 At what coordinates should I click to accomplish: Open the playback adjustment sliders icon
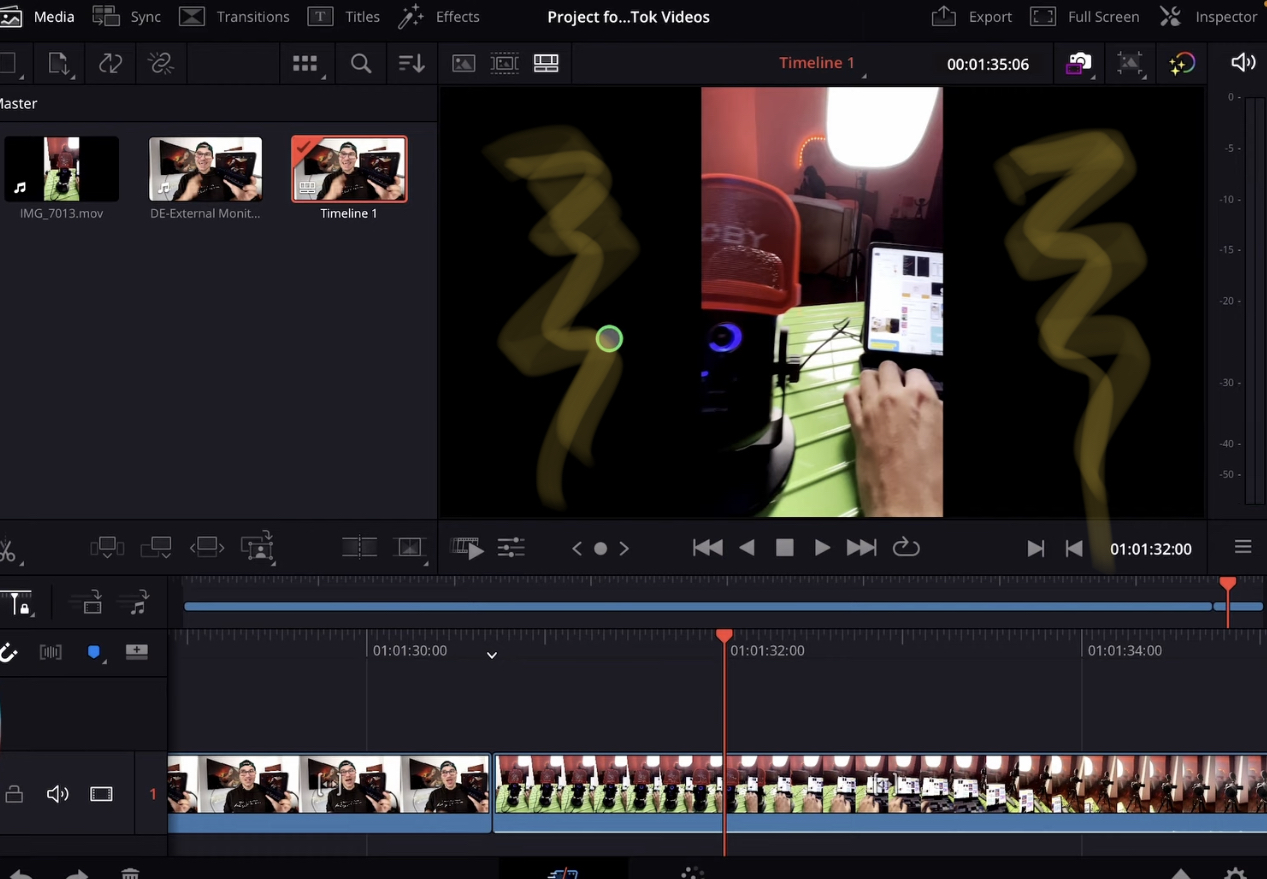pyautogui.click(x=511, y=548)
